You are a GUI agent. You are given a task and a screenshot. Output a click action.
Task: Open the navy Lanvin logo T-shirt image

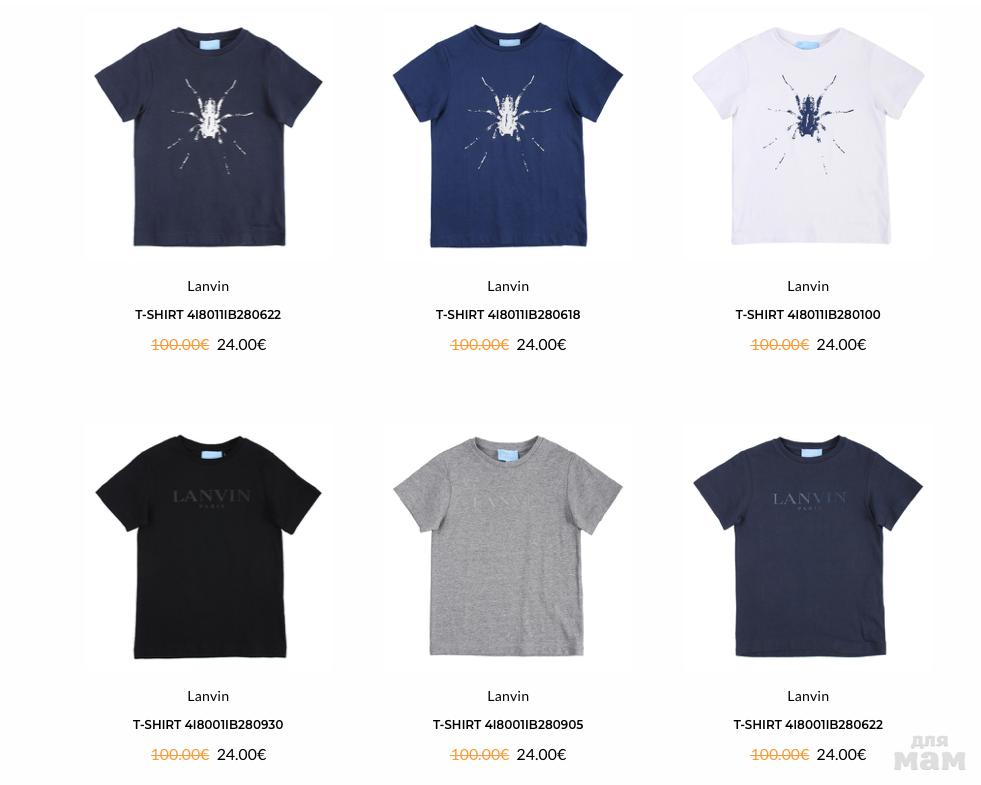click(x=808, y=547)
